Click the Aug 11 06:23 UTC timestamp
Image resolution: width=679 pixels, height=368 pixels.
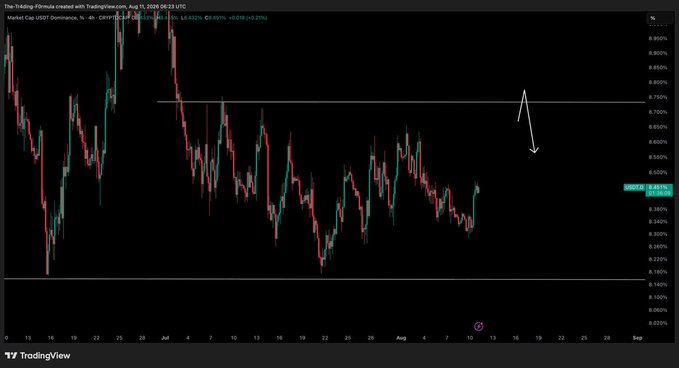tap(158, 6)
